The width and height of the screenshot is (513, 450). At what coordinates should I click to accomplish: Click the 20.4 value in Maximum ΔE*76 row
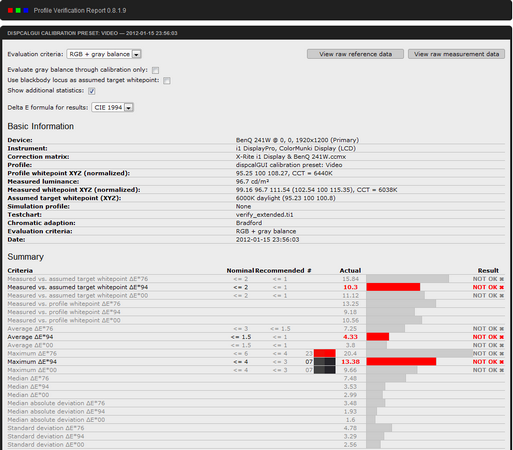click(x=350, y=353)
